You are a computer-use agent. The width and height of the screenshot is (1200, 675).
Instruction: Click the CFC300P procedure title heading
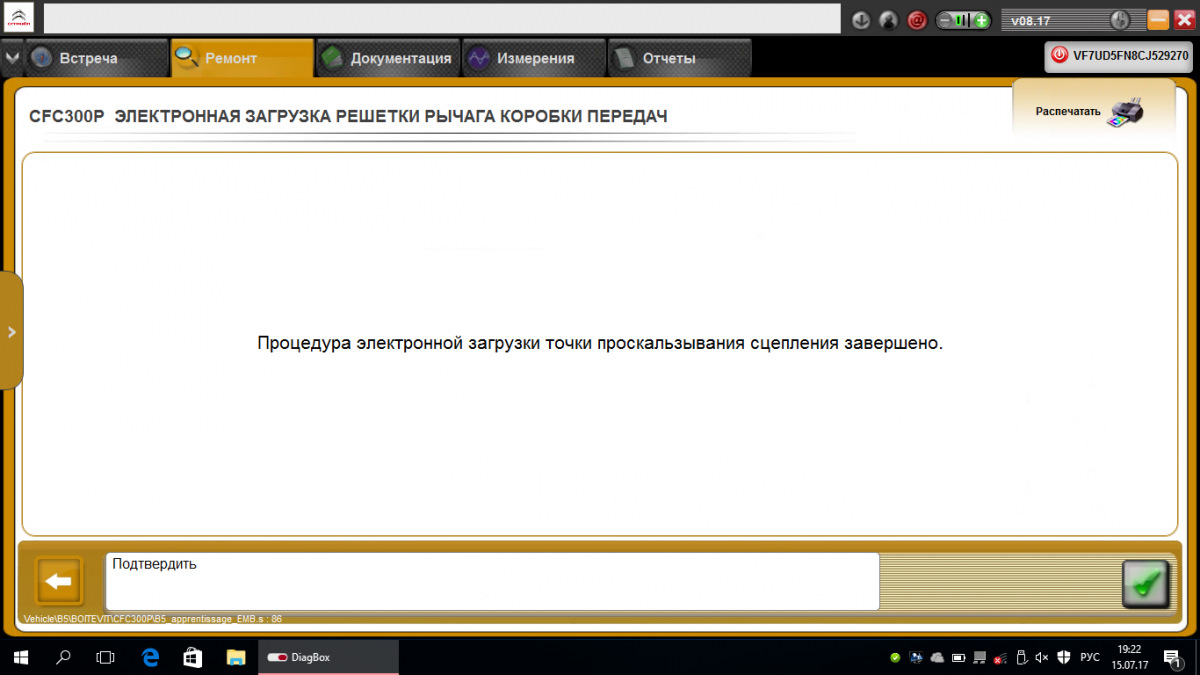(349, 117)
